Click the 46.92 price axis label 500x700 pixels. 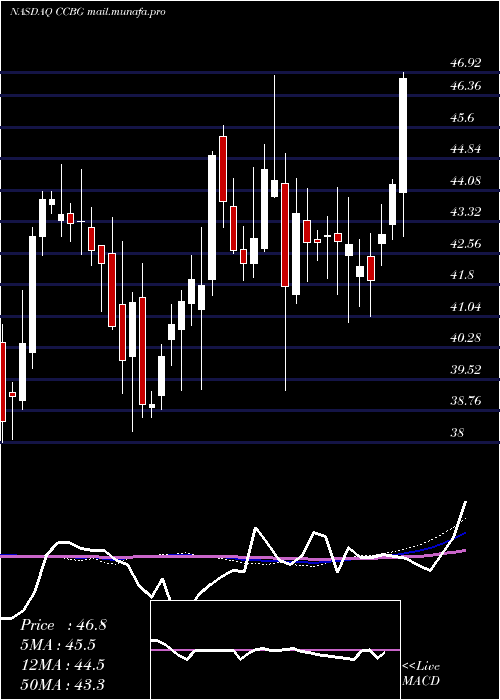466,63
